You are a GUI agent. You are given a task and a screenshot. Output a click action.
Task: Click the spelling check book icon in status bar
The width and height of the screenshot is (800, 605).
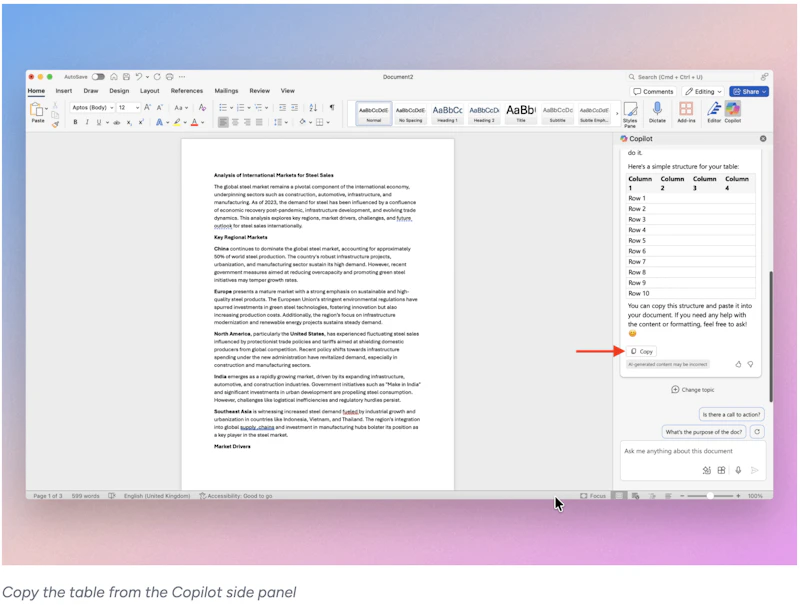click(x=112, y=495)
